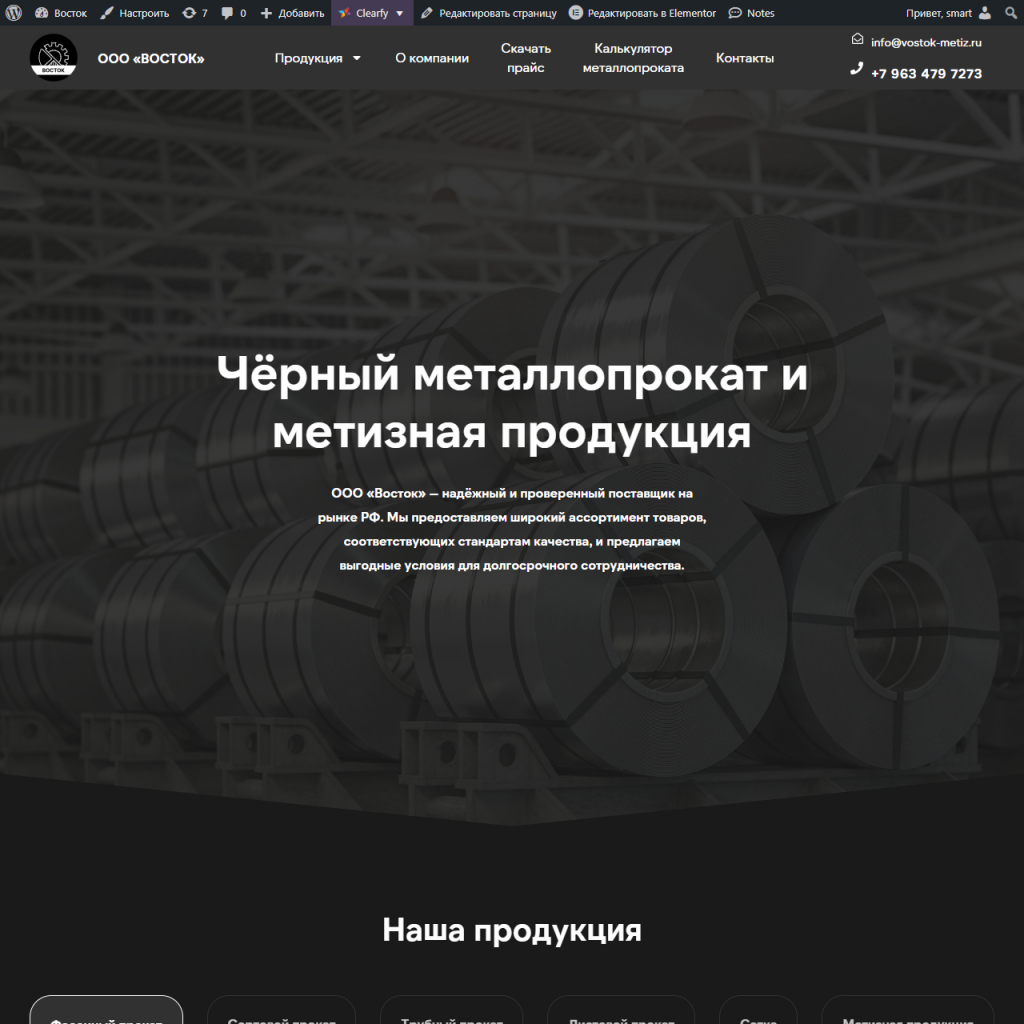Expand the Продукция dropdown menu
This screenshot has width=1024, height=1024.
(317, 58)
